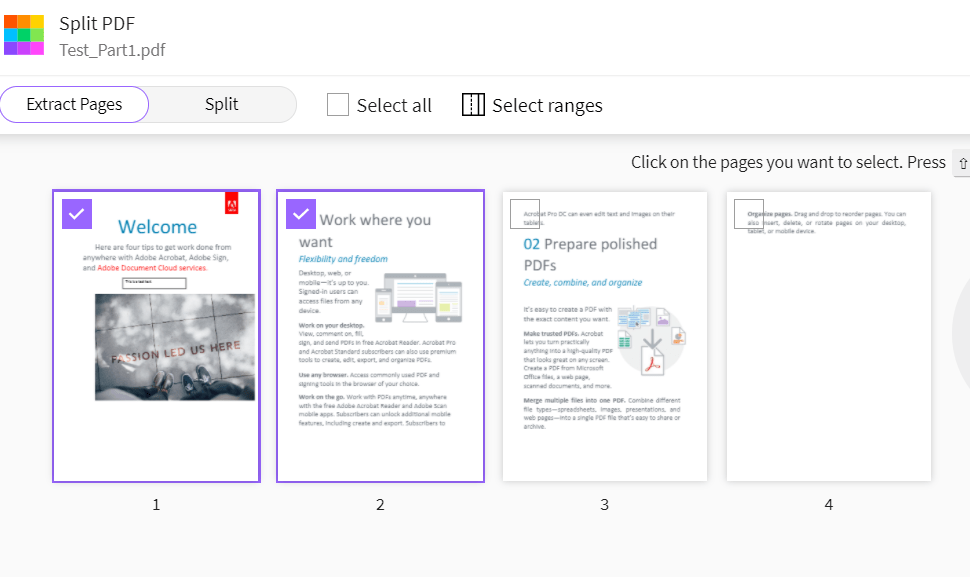Select the Prepare polished PDFs page thumbnail
This screenshot has width=970, height=577.
[604, 335]
